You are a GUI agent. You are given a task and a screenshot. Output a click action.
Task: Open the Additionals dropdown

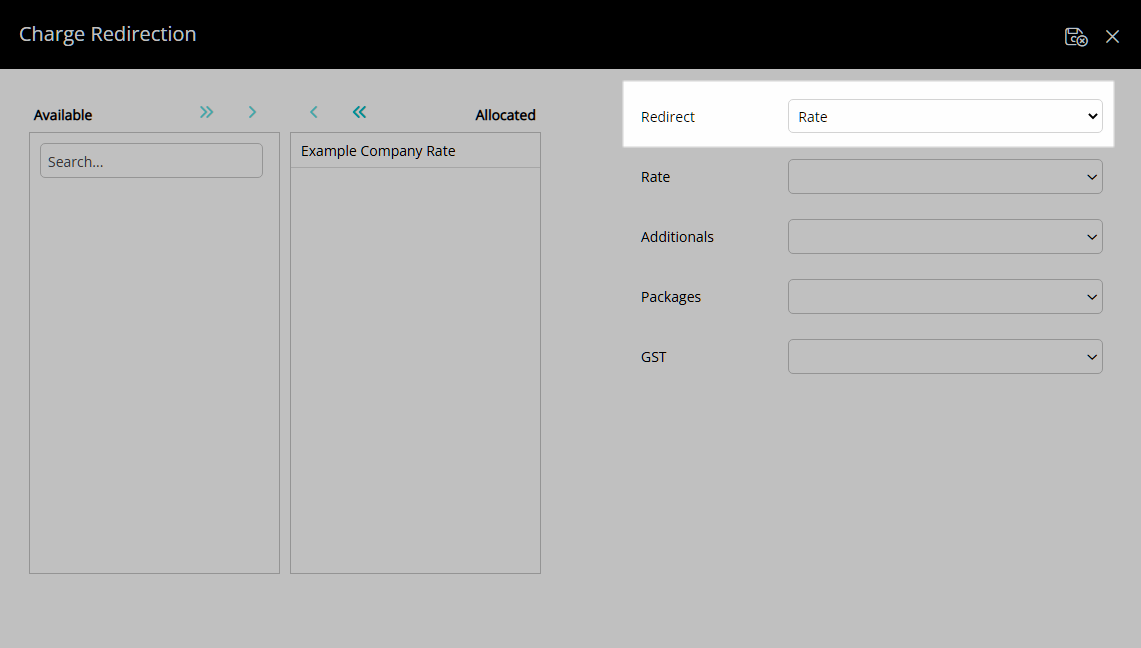tap(945, 236)
